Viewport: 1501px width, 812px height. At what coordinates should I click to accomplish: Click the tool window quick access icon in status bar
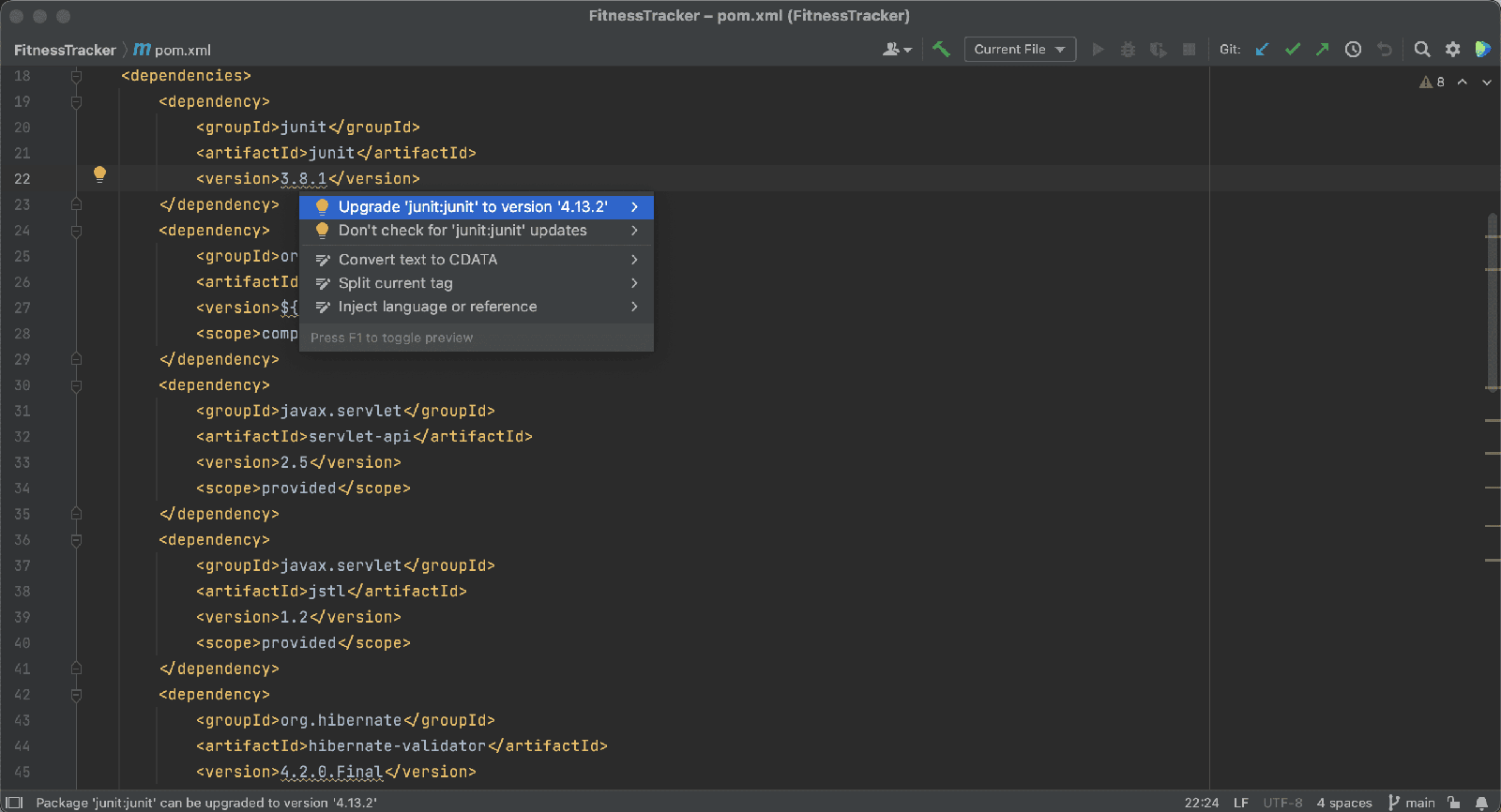[x=14, y=803]
